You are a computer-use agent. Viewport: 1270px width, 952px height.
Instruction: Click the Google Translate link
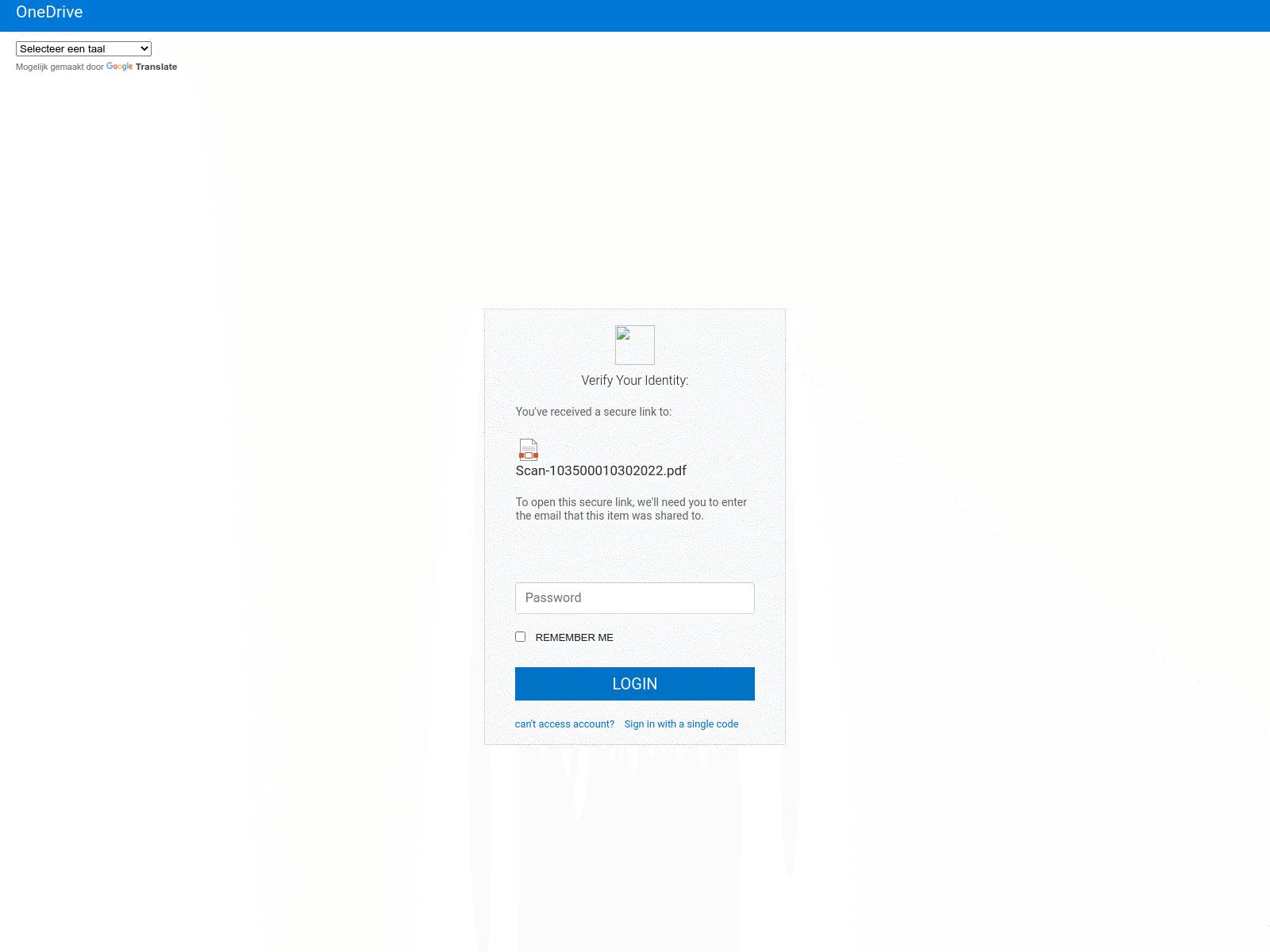(141, 67)
